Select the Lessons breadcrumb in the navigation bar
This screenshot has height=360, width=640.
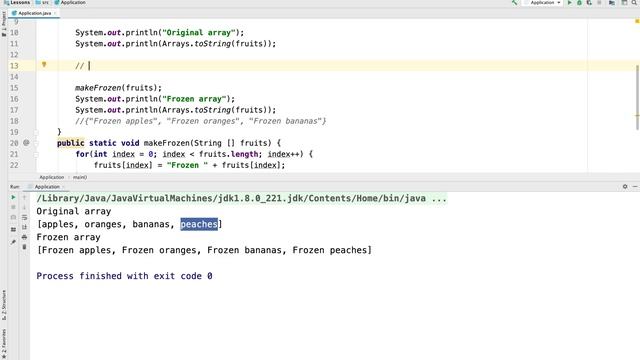pyautogui.click(x=17, y=2)
